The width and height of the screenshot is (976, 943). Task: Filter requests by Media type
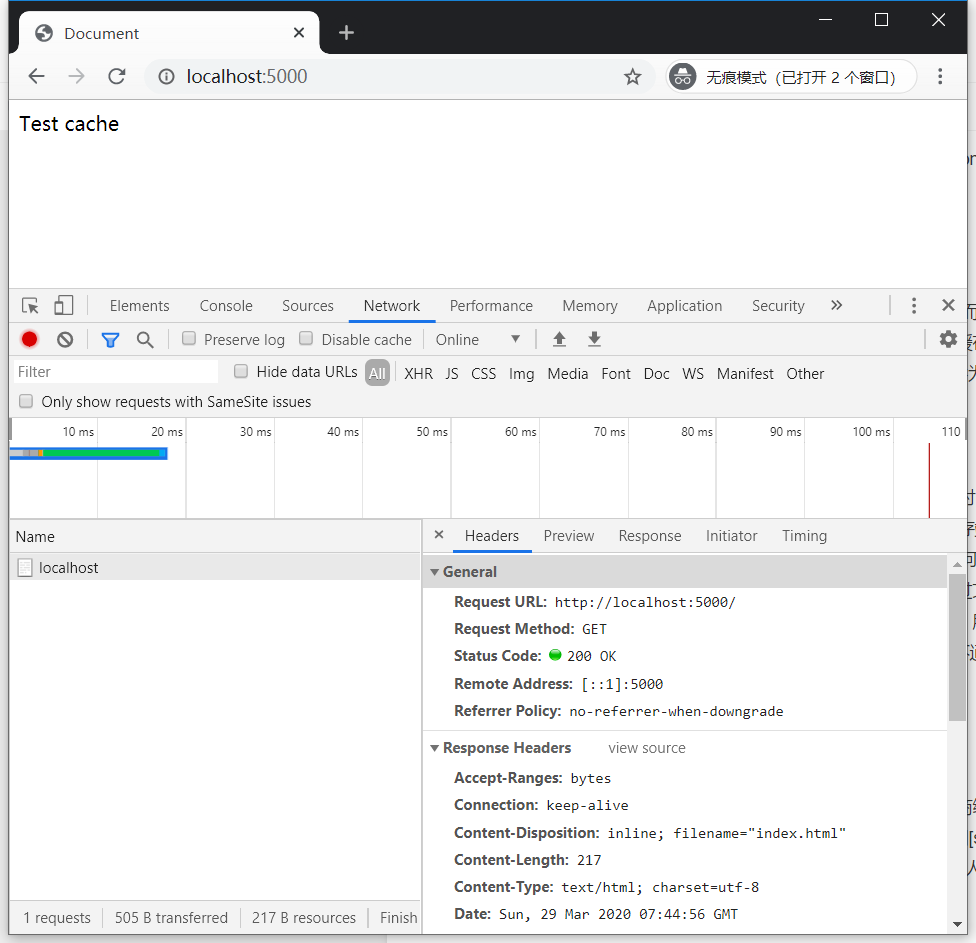tap(568, 373)
